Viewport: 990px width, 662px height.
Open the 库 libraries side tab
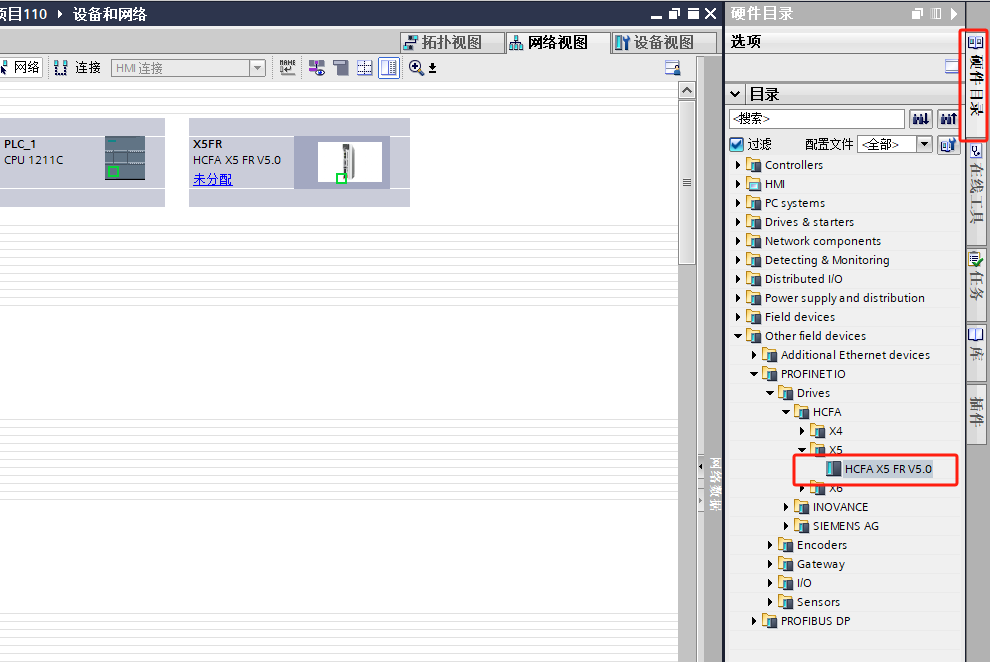coord(976,352)
